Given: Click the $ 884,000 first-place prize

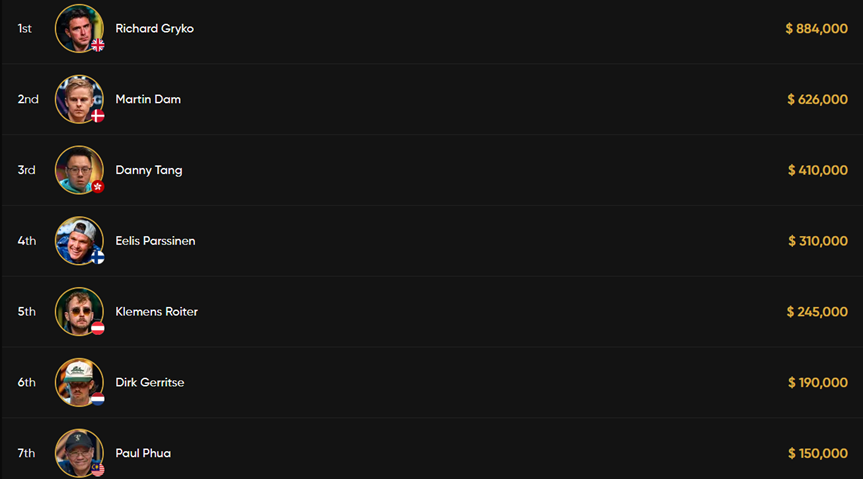Looking at the screenshot, I should click(x=816, y=29).
